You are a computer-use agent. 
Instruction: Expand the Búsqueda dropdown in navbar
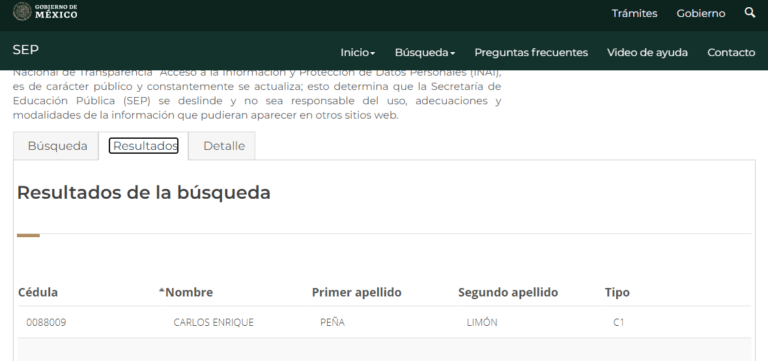(x=425, y=52)
